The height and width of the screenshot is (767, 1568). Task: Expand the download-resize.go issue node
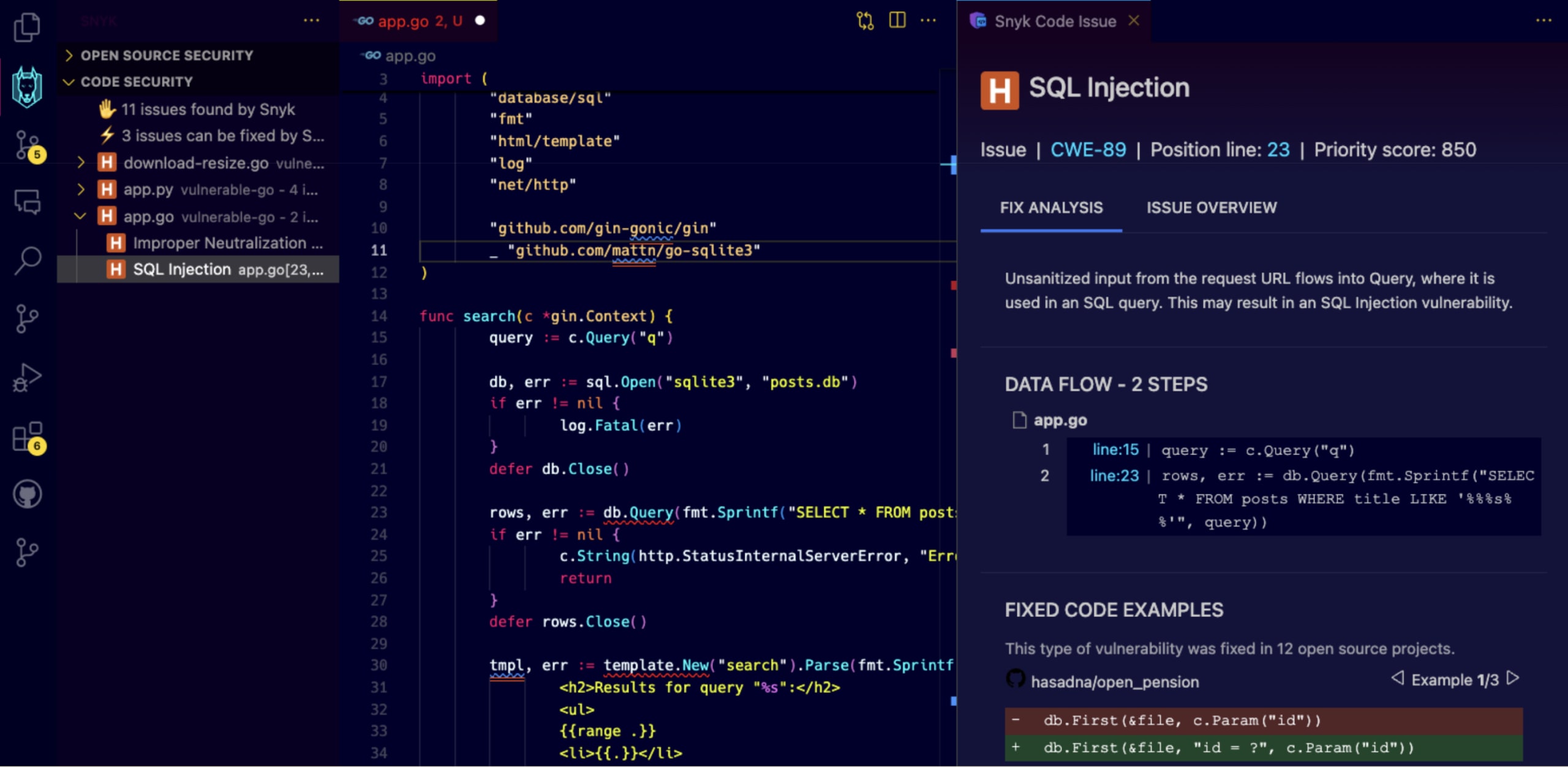pos(80,162)
